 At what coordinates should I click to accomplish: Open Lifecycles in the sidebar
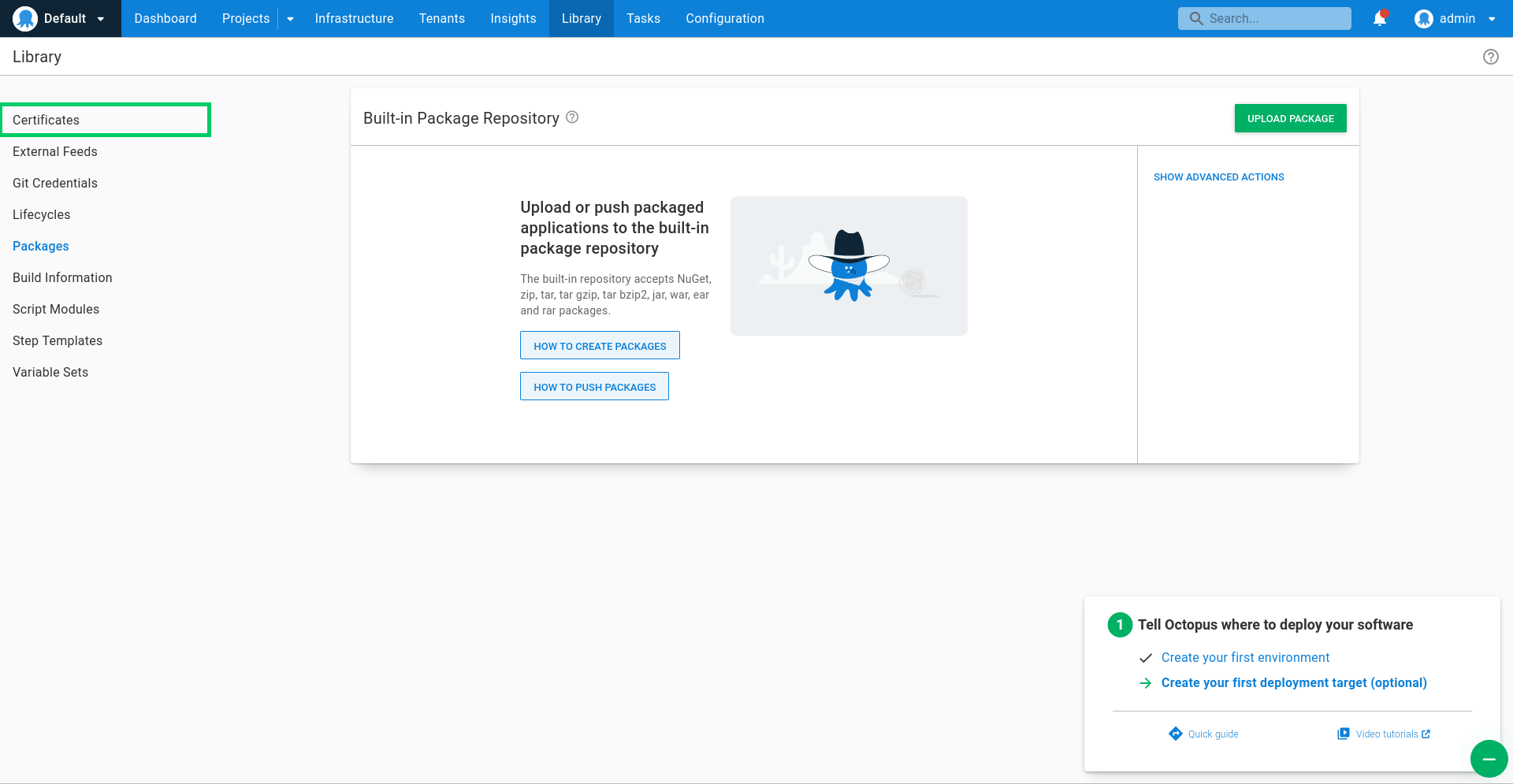106,214
